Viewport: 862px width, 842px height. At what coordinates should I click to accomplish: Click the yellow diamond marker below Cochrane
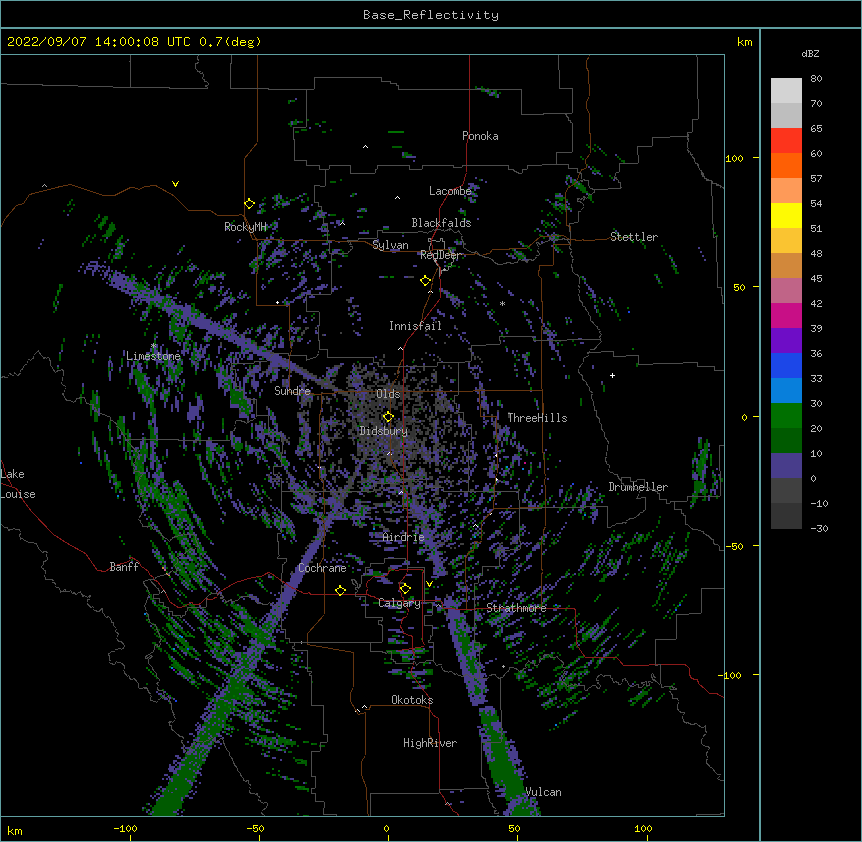pos(340,590)
